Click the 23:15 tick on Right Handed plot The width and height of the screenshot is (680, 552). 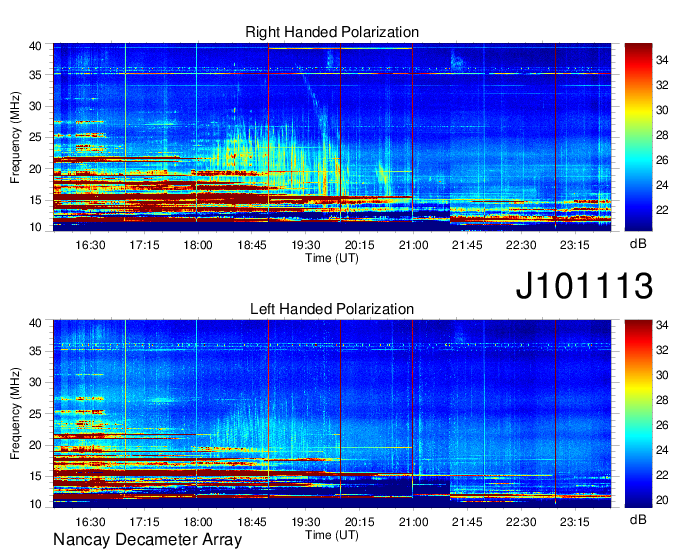pos(575,245)
